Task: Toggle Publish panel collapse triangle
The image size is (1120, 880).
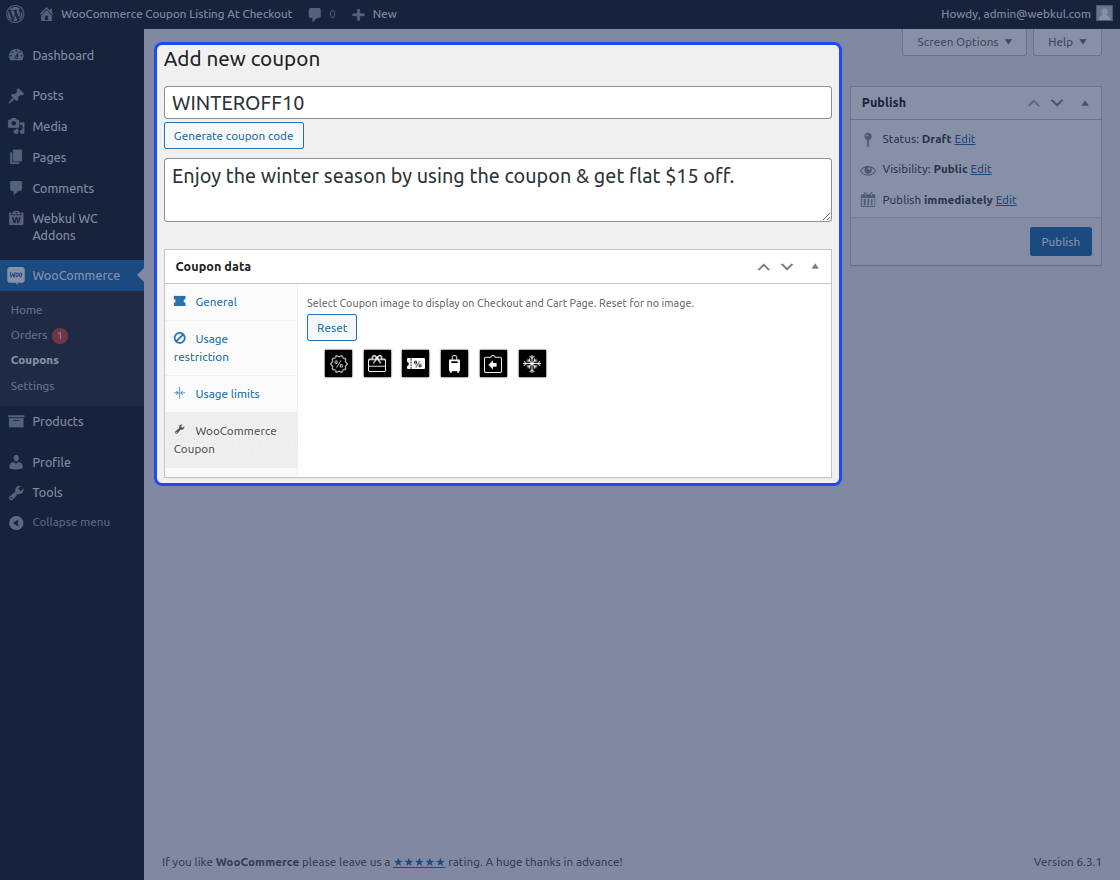Action: click(1085, 103)
